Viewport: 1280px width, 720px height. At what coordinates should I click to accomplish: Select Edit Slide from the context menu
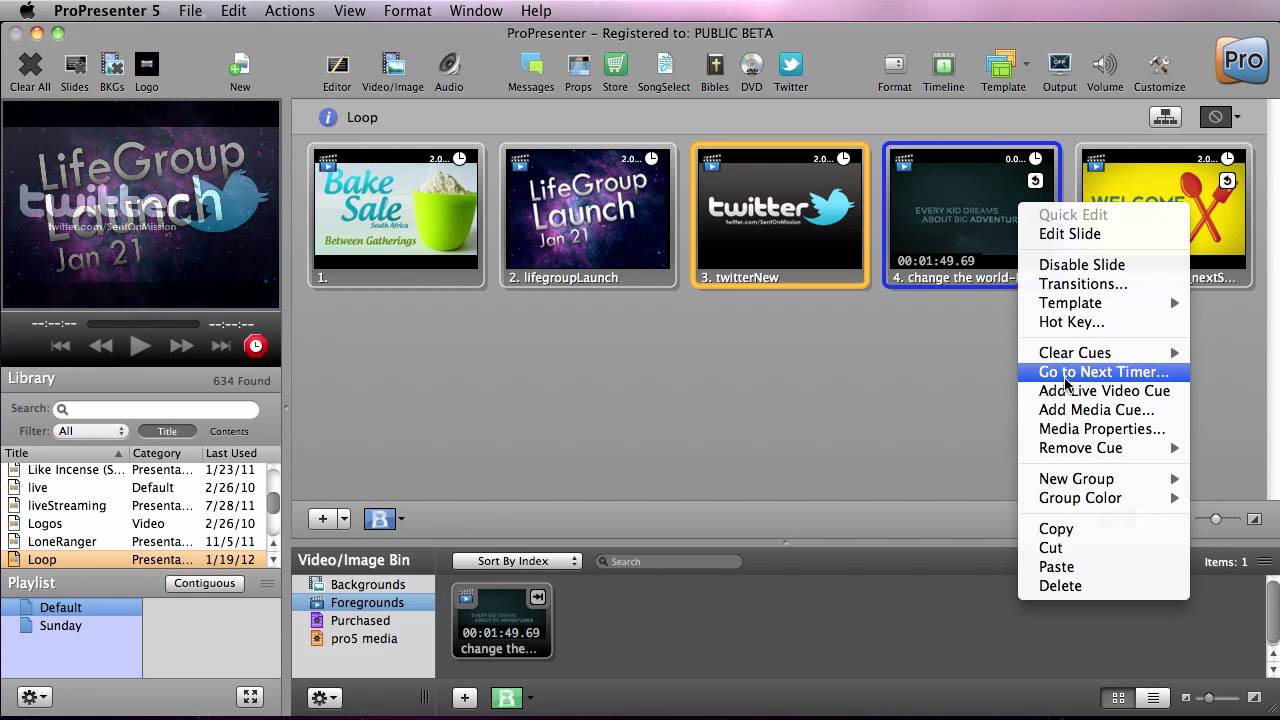pyautogui.click(x=1104, y=234)
